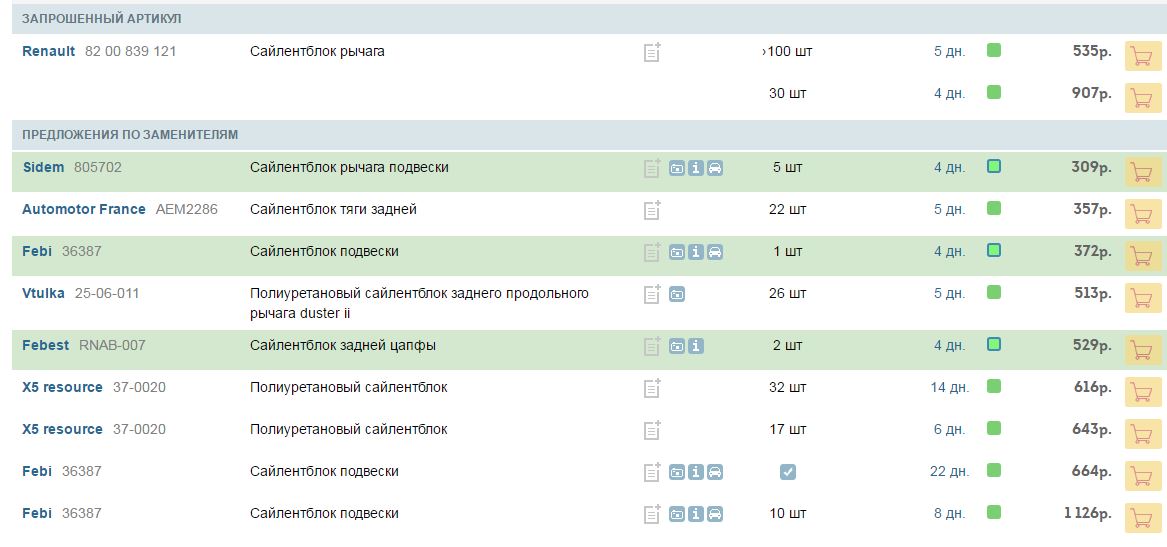Add X5 resource 616р offer to cart

click(1142, 391)
